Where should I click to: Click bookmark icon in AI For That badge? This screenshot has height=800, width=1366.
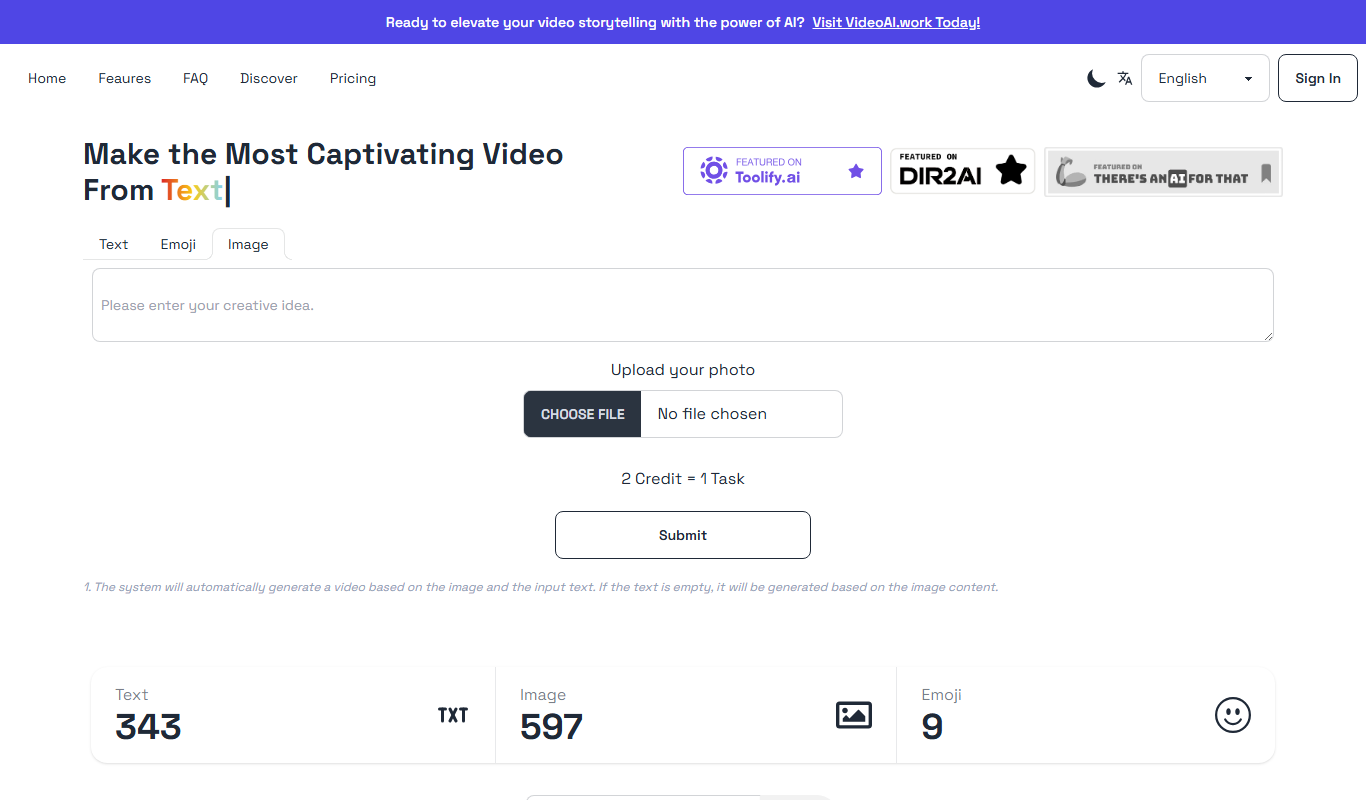(1266, 174)
